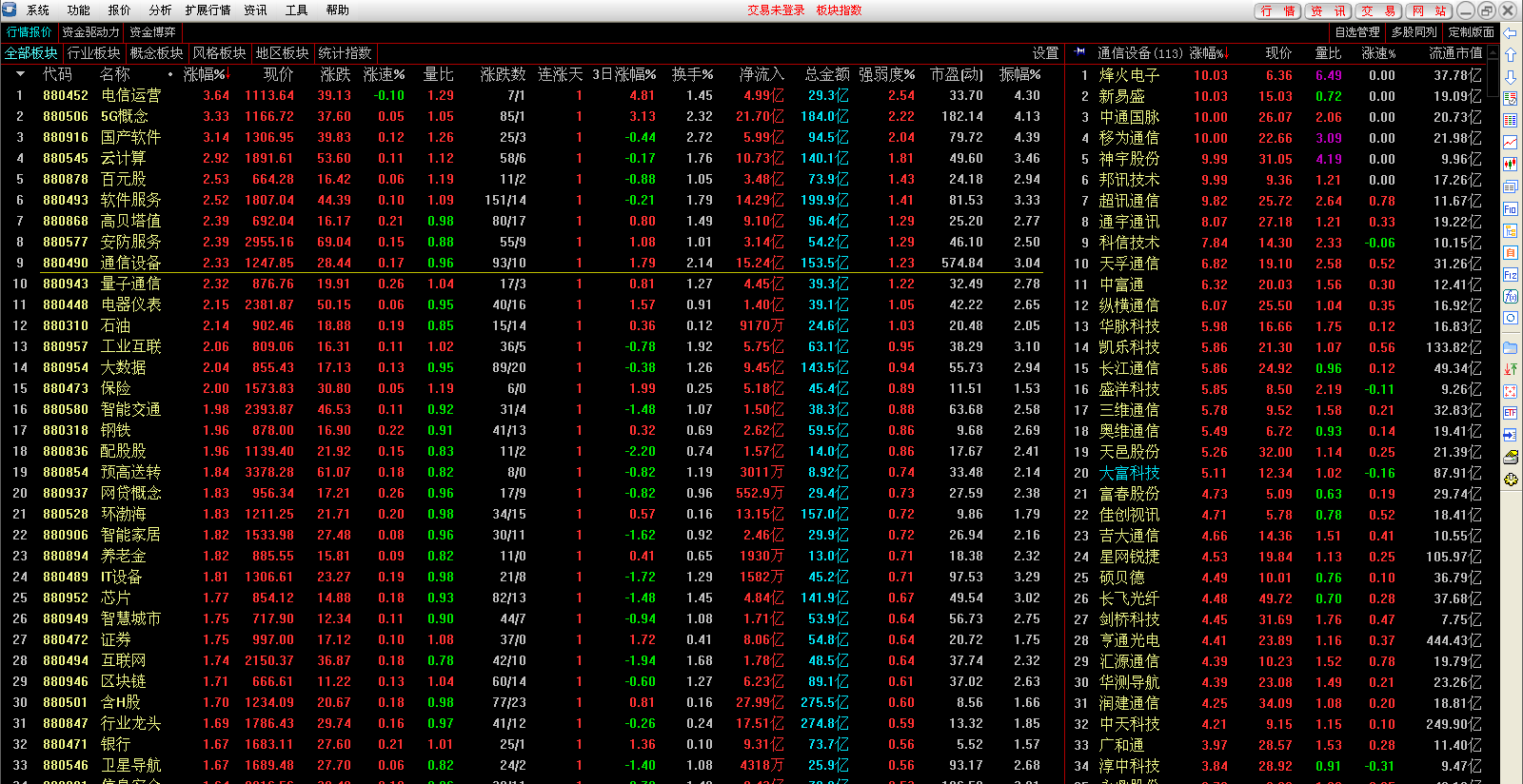Viewport: 1523px width, 784px height.
Task: Open the dropdown arrow left of 代码 header
Action: pos(20,74)
